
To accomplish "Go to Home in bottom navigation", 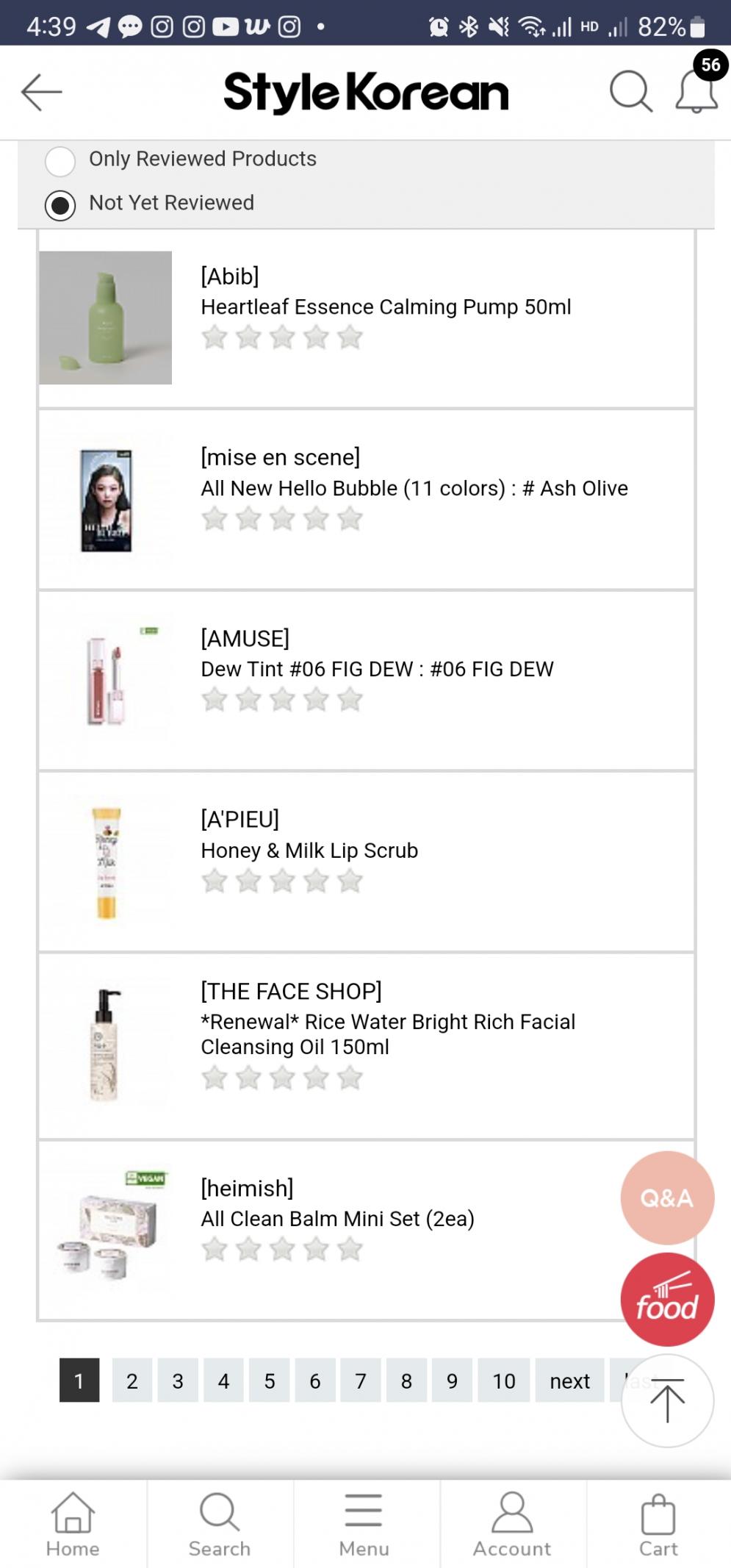I will 73,1524.
